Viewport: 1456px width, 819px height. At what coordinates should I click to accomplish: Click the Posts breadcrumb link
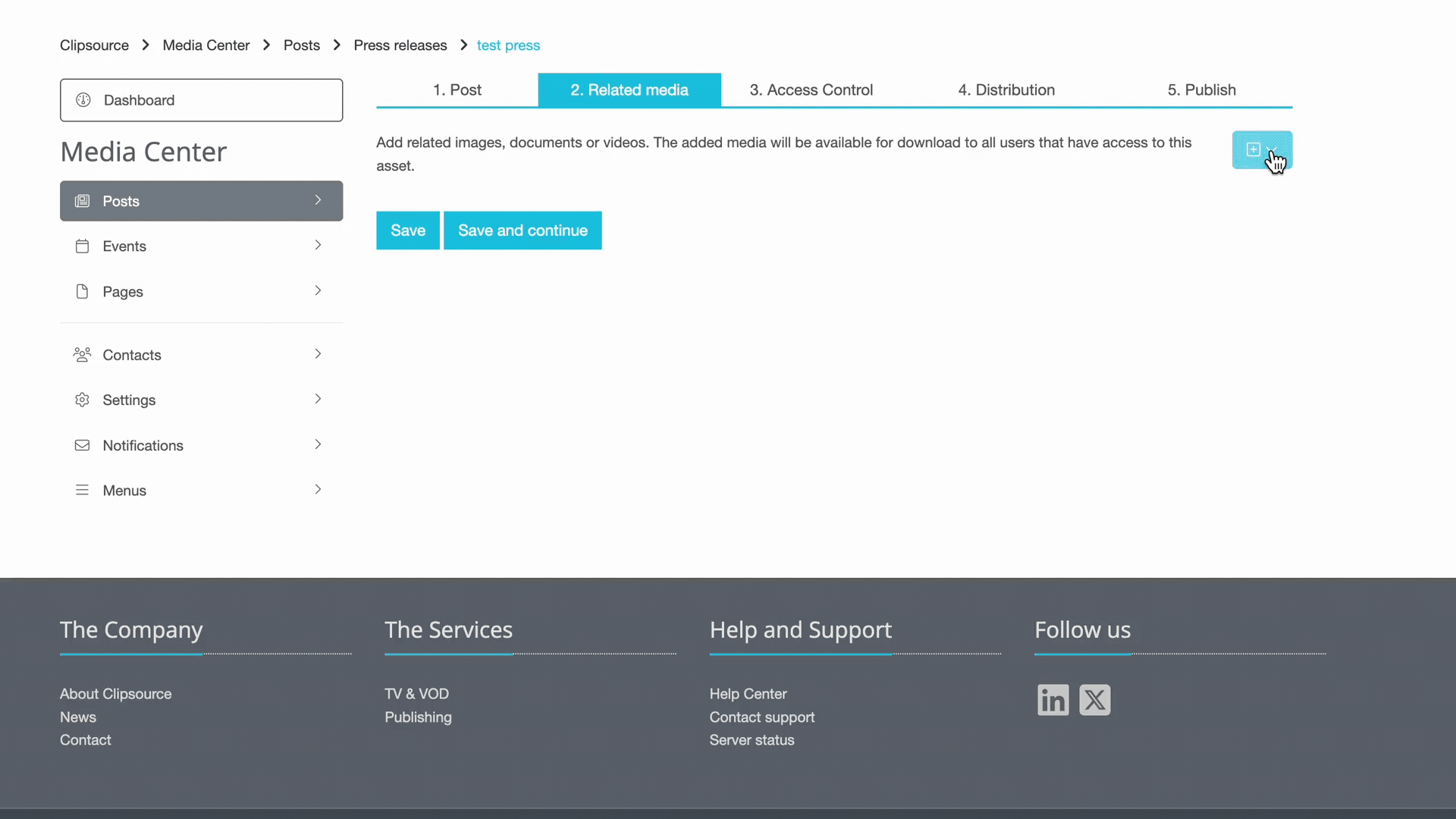(302, 45)
